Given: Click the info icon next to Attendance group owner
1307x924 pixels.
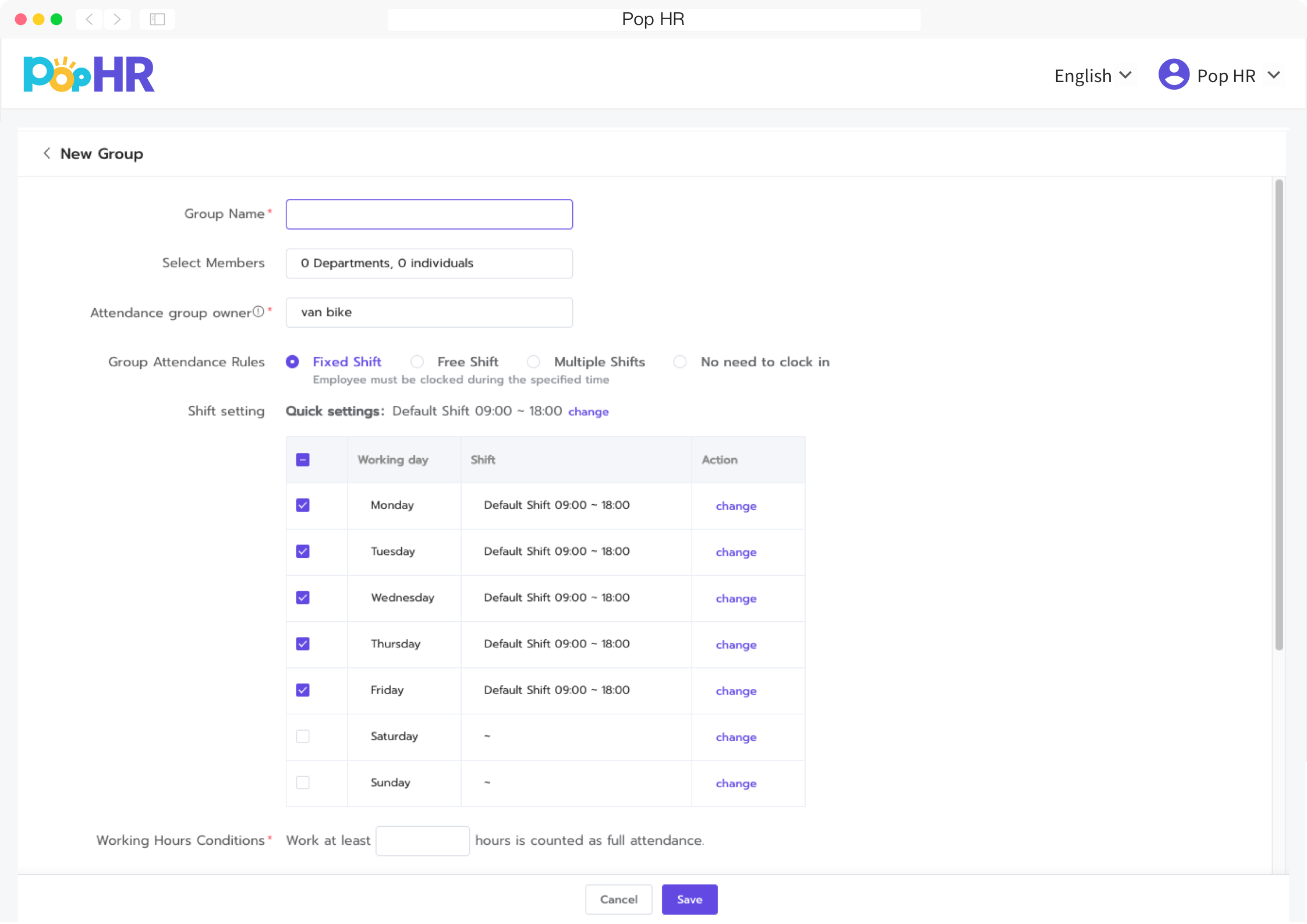Looking at the screenshot, I should (x=258, y=311).
